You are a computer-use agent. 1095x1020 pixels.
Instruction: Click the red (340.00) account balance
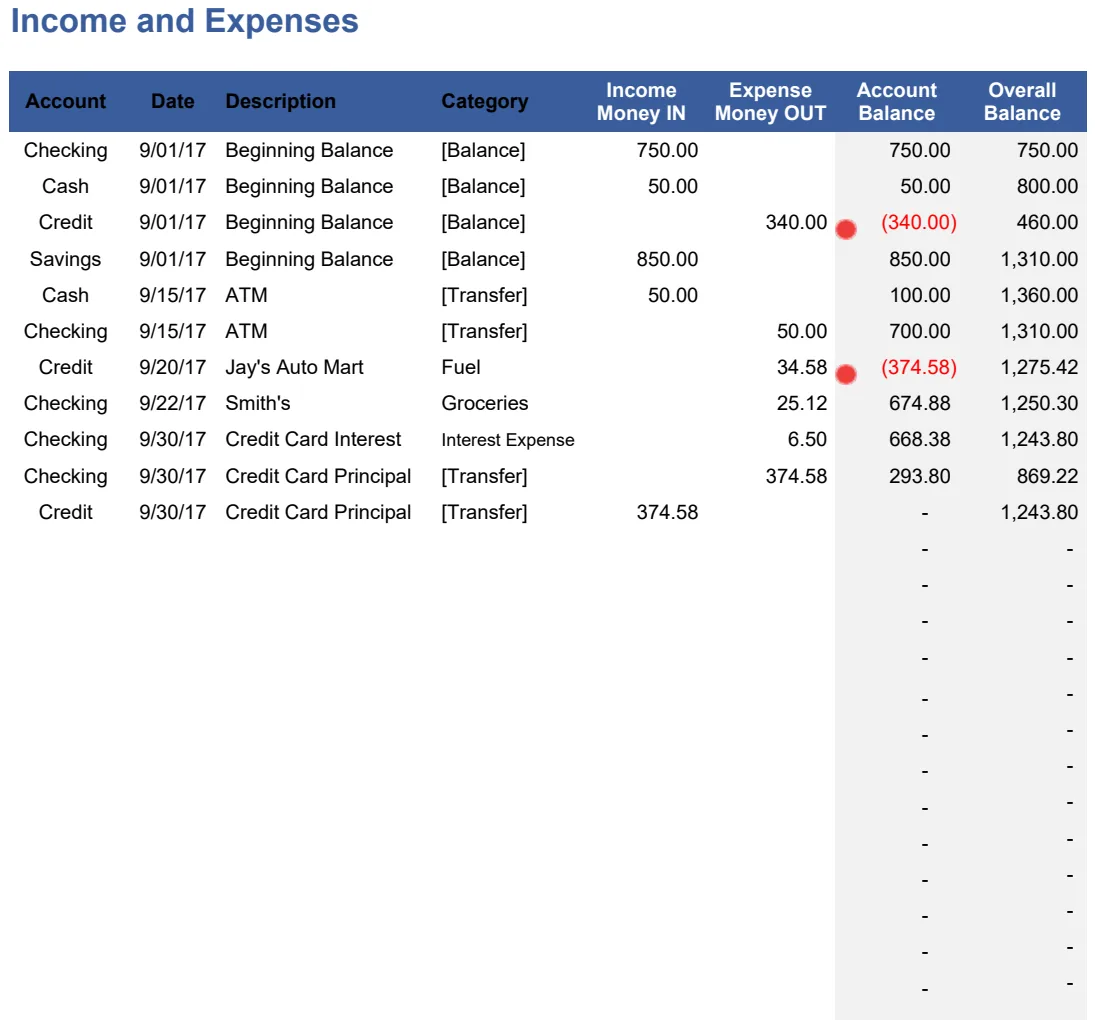[x=919, y=223]
